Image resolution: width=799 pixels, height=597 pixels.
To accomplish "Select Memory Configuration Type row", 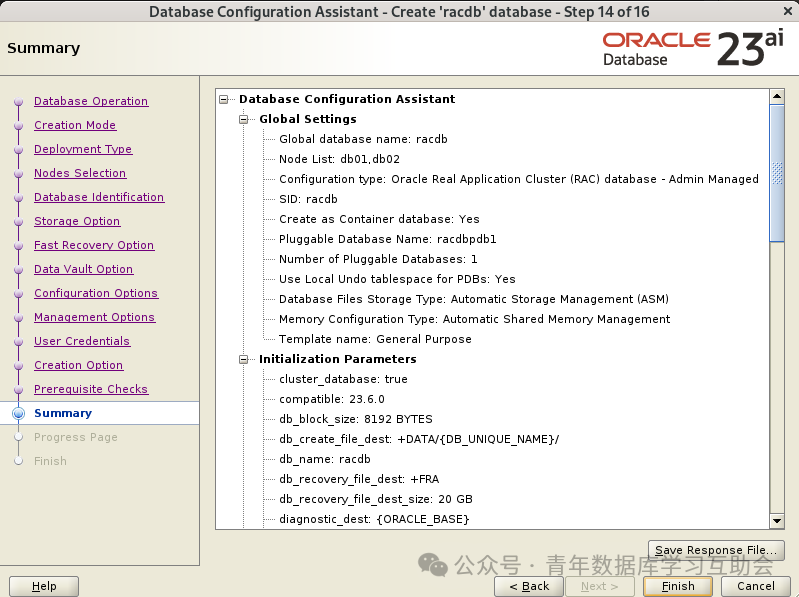I will [474, 319].
